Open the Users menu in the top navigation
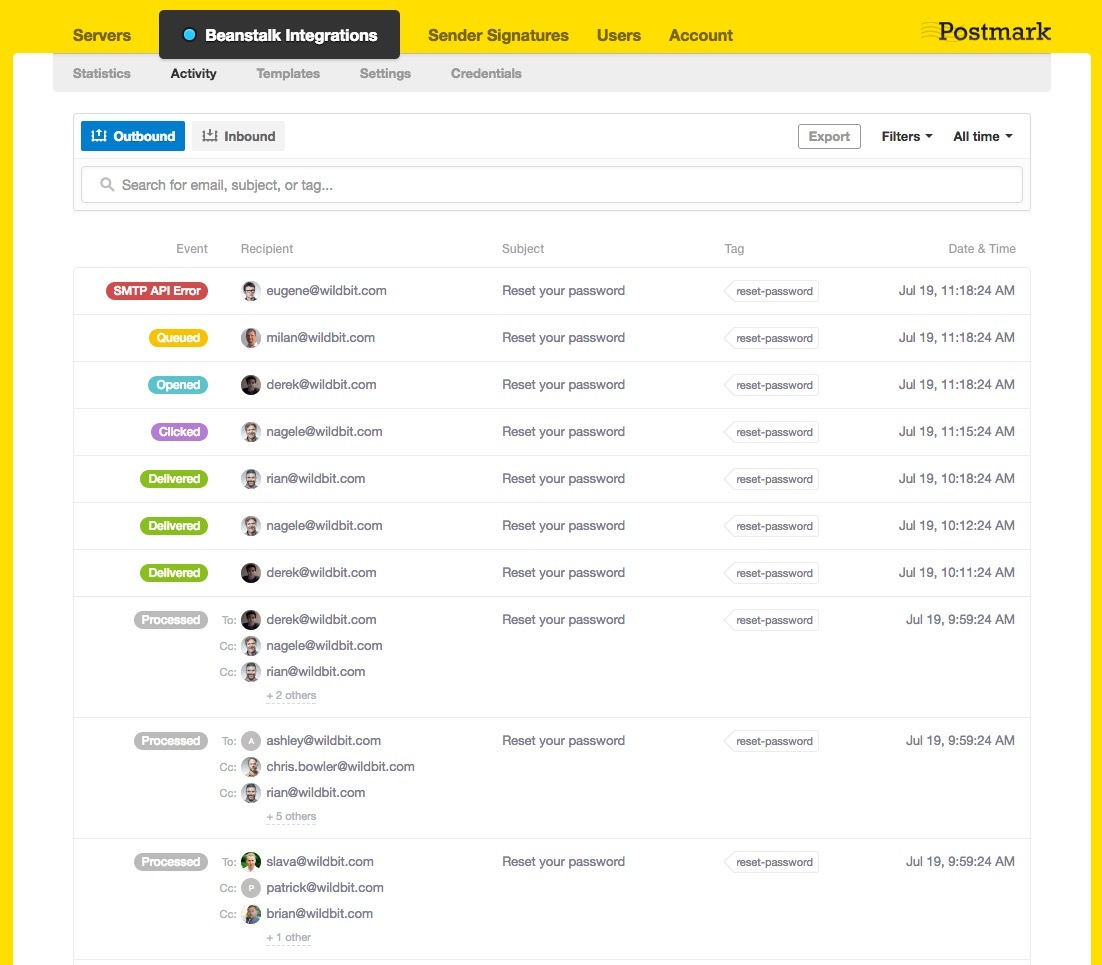Viewport: 1102px width, 965px height. (x=618, y=35)
